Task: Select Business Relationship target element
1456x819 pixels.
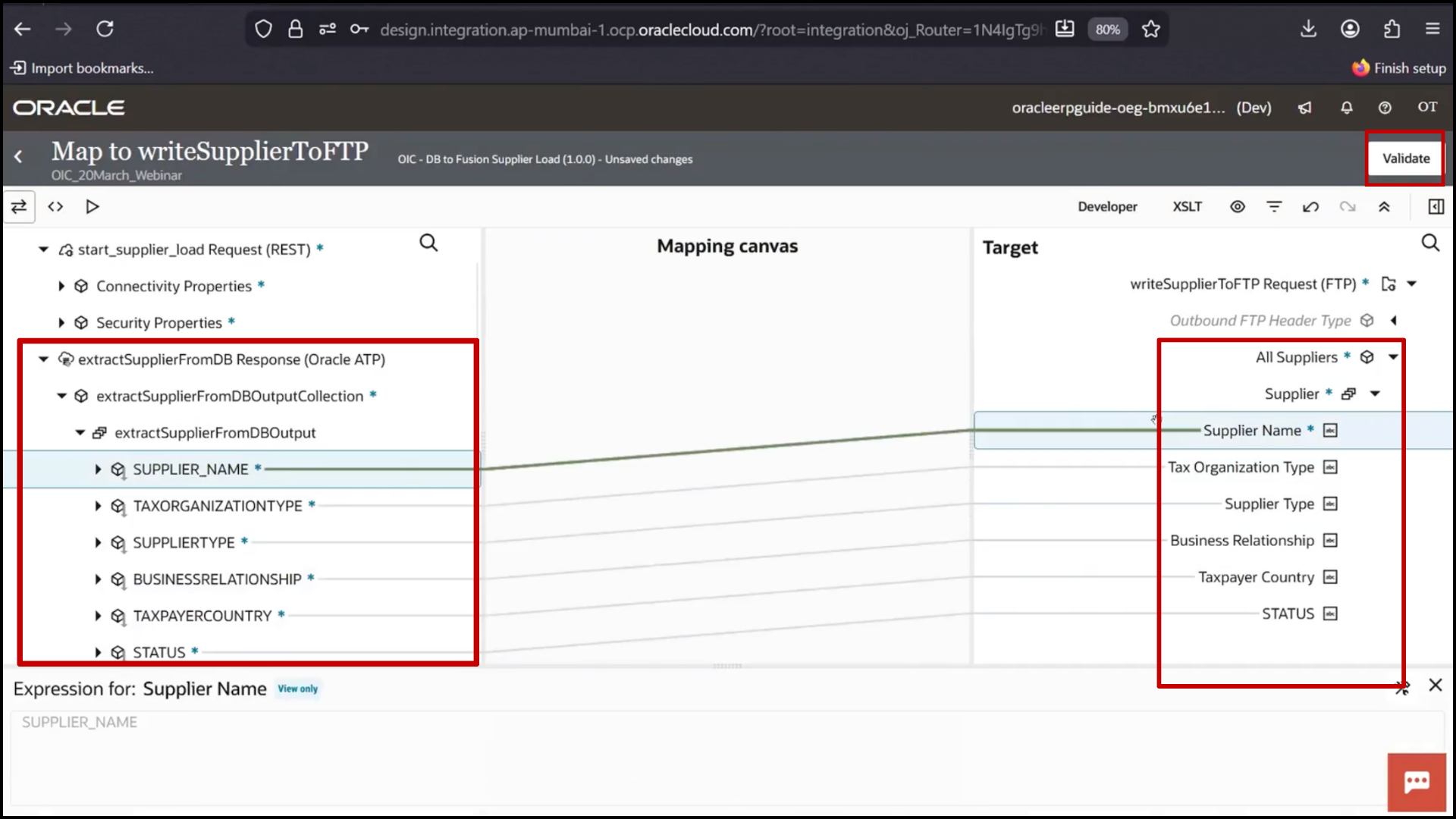Action: click(1242, 540)
